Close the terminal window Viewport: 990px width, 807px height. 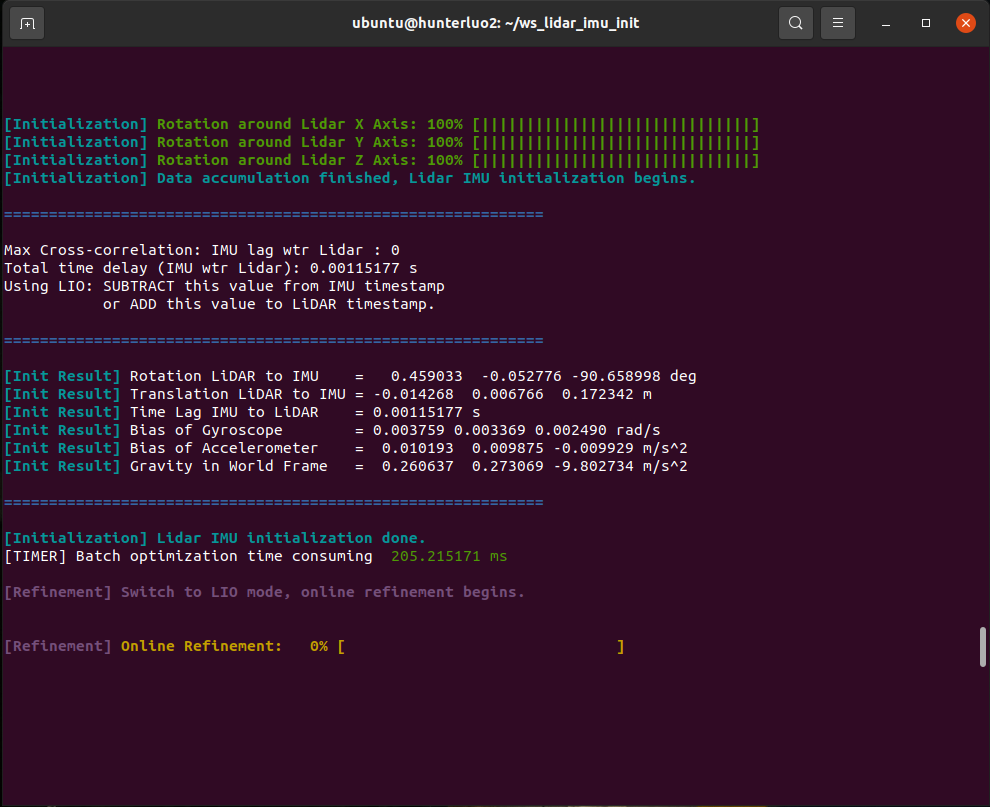click(x=965, y=23)
